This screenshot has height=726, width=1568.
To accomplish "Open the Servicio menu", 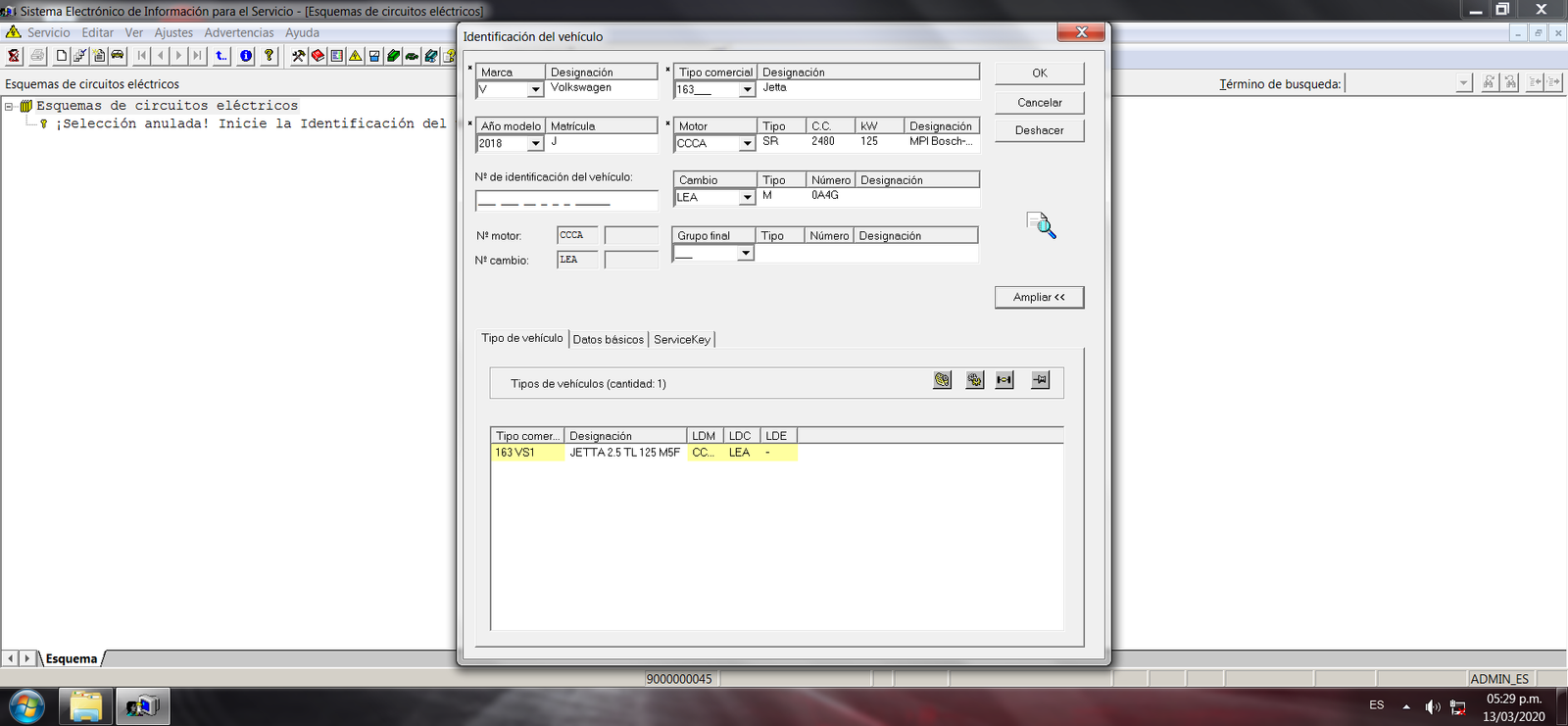I will click(48, 32).
